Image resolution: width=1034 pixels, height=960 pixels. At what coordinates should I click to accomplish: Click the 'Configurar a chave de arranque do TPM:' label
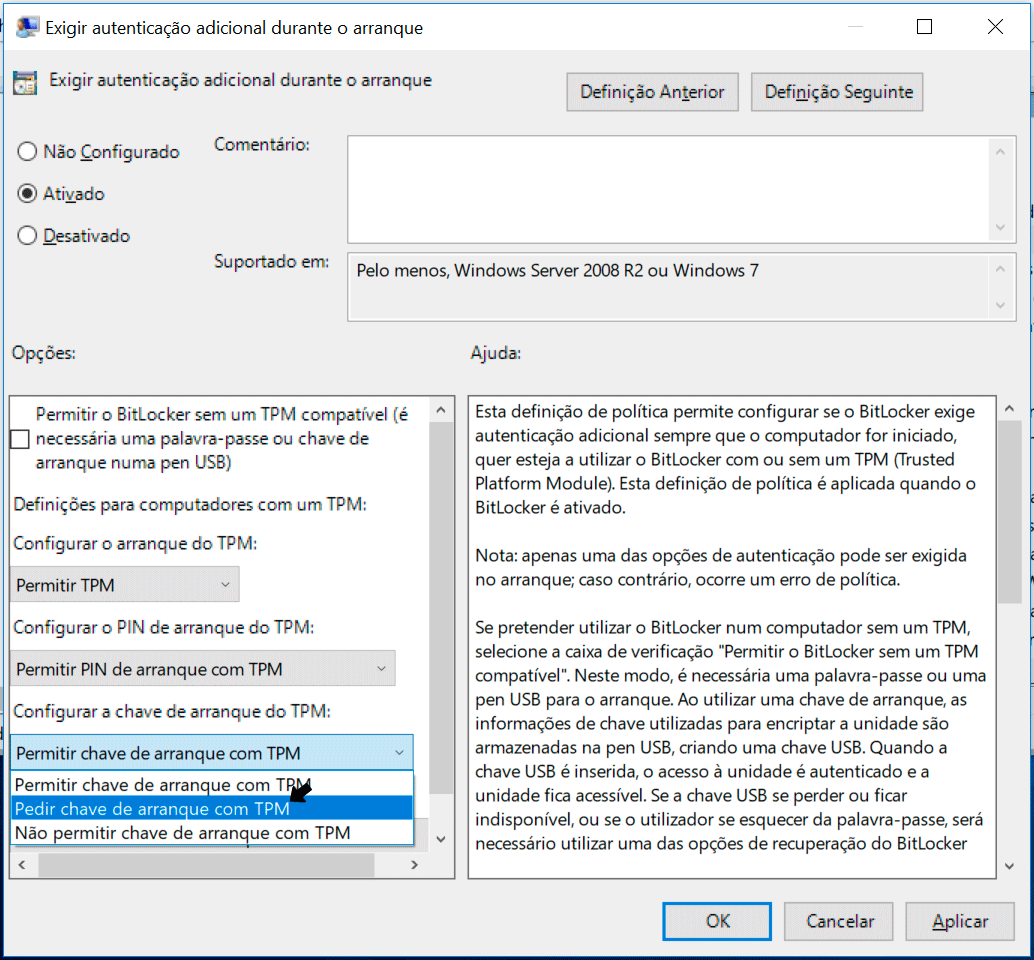pyautogui.click(x=172, y=711)
